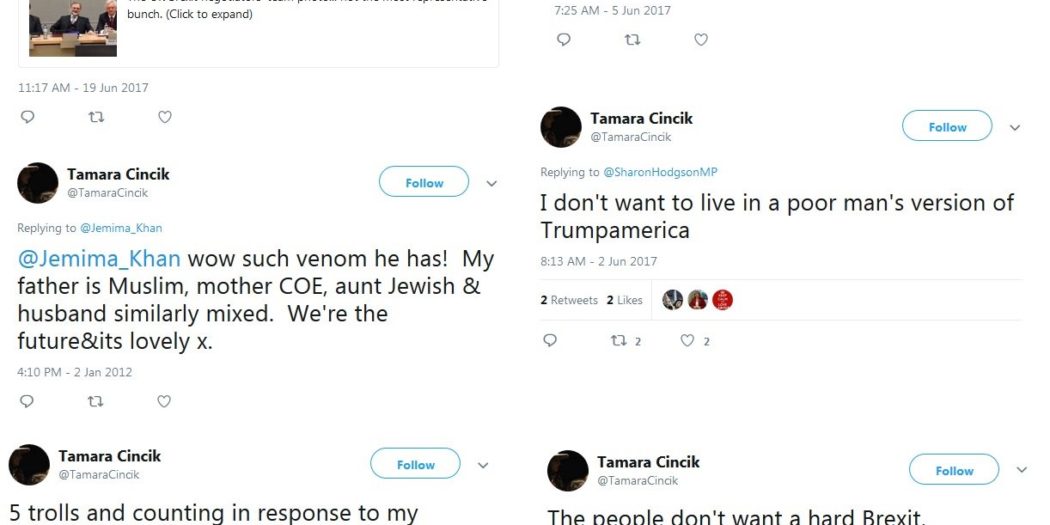The width and height of the screenshot is (1050, 525).
Task: Like the Trumpamerica tweet with heart icon
Action: 688,341
